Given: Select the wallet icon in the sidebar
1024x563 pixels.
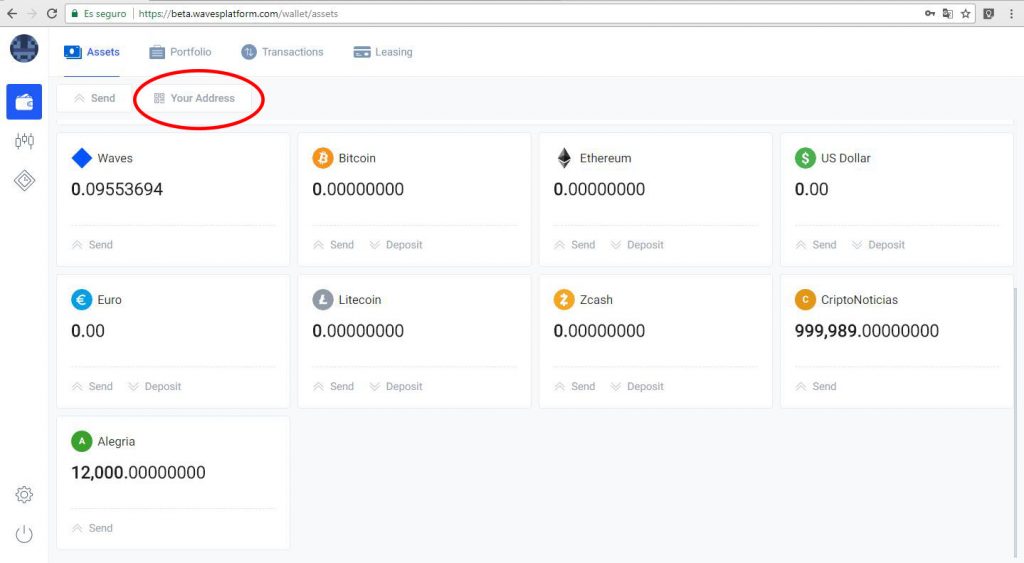Looking at the screenshot, I should 24,102.
